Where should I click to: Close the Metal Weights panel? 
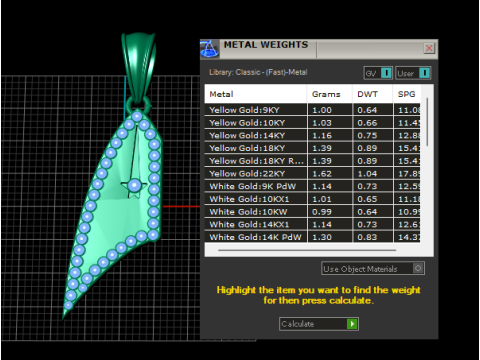coord(429,48)
